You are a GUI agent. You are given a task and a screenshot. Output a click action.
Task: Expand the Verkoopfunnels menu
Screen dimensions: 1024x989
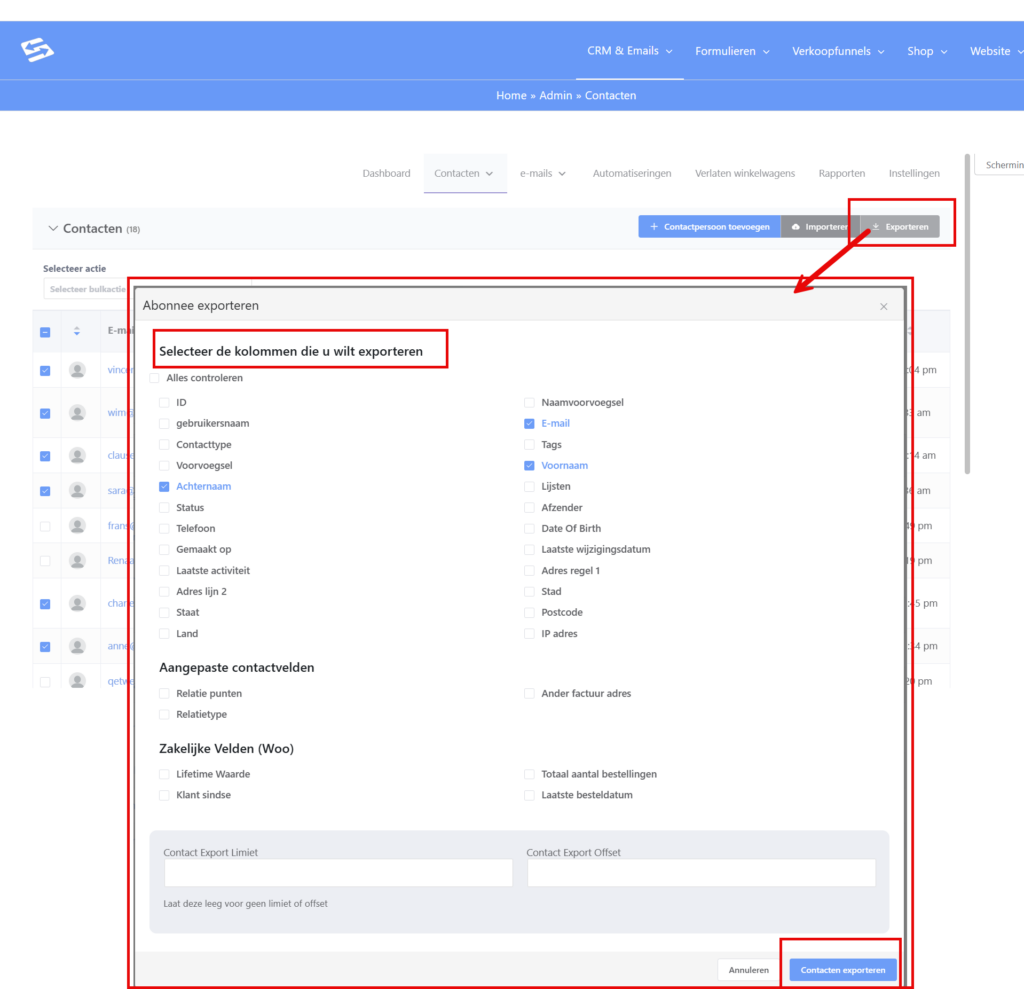[838, 51]
